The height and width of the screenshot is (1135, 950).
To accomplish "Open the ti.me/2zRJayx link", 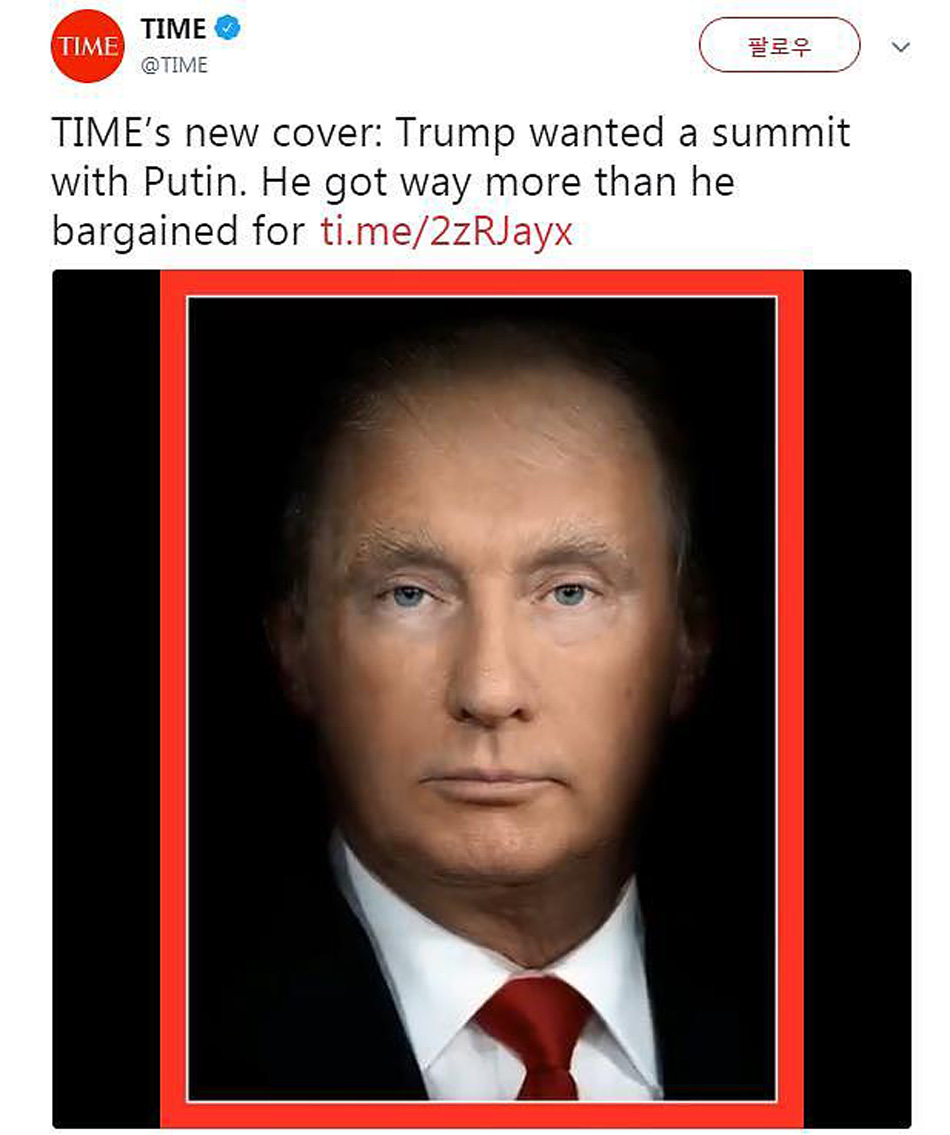I will point(446,232).
